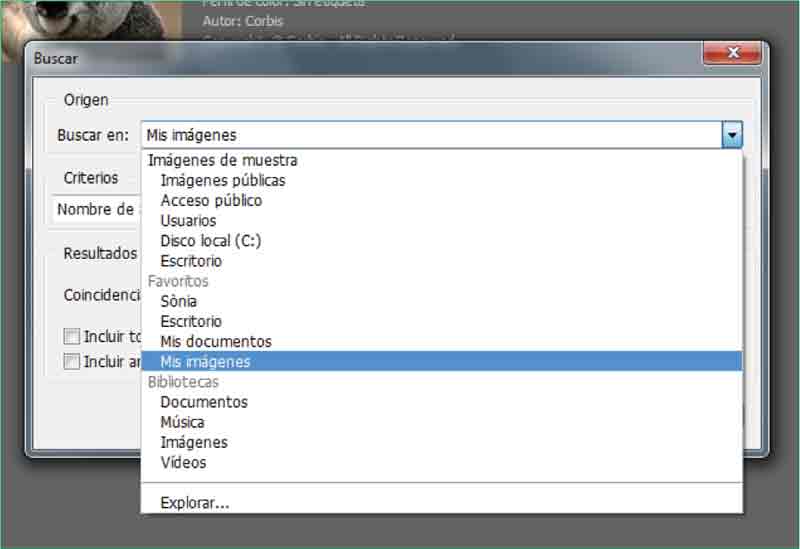Pick Vídeos library from dropdown
The height and width of the screenshot is (549, 800).
pyautogui.click(x=183, y=463)
